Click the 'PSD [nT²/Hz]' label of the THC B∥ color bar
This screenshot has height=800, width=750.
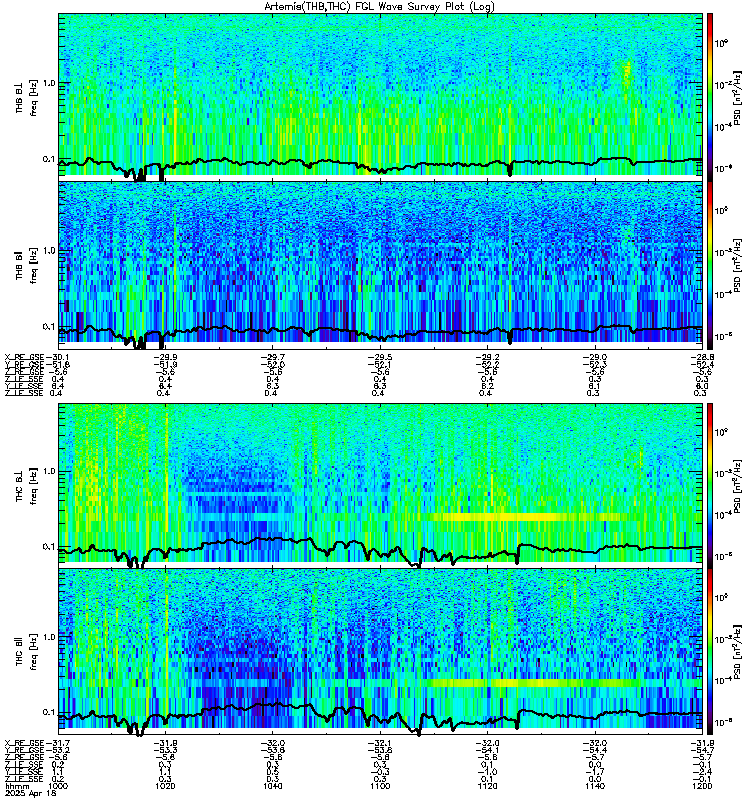(x=738, y=652)
